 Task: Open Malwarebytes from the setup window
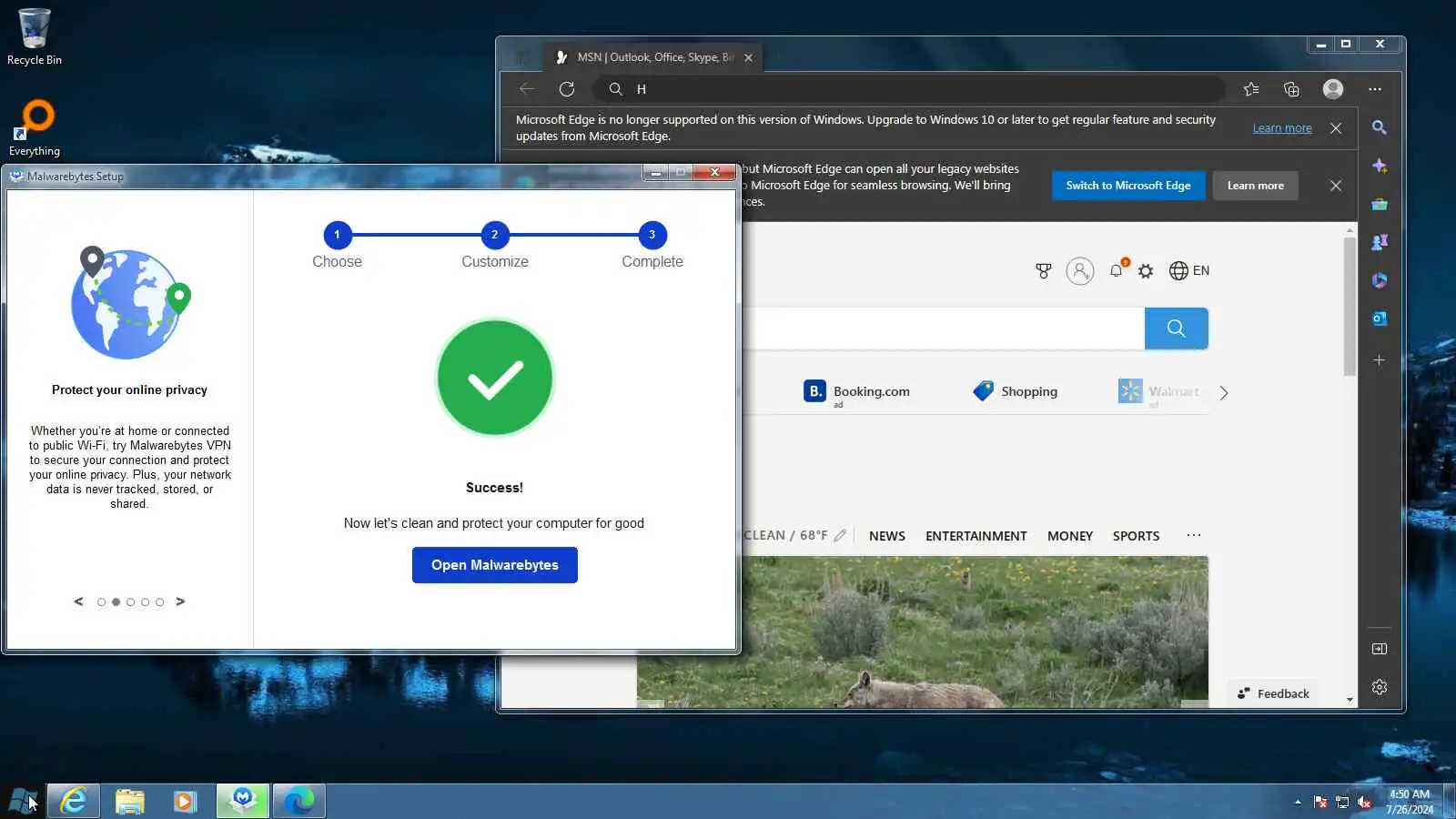pos(494,565)
